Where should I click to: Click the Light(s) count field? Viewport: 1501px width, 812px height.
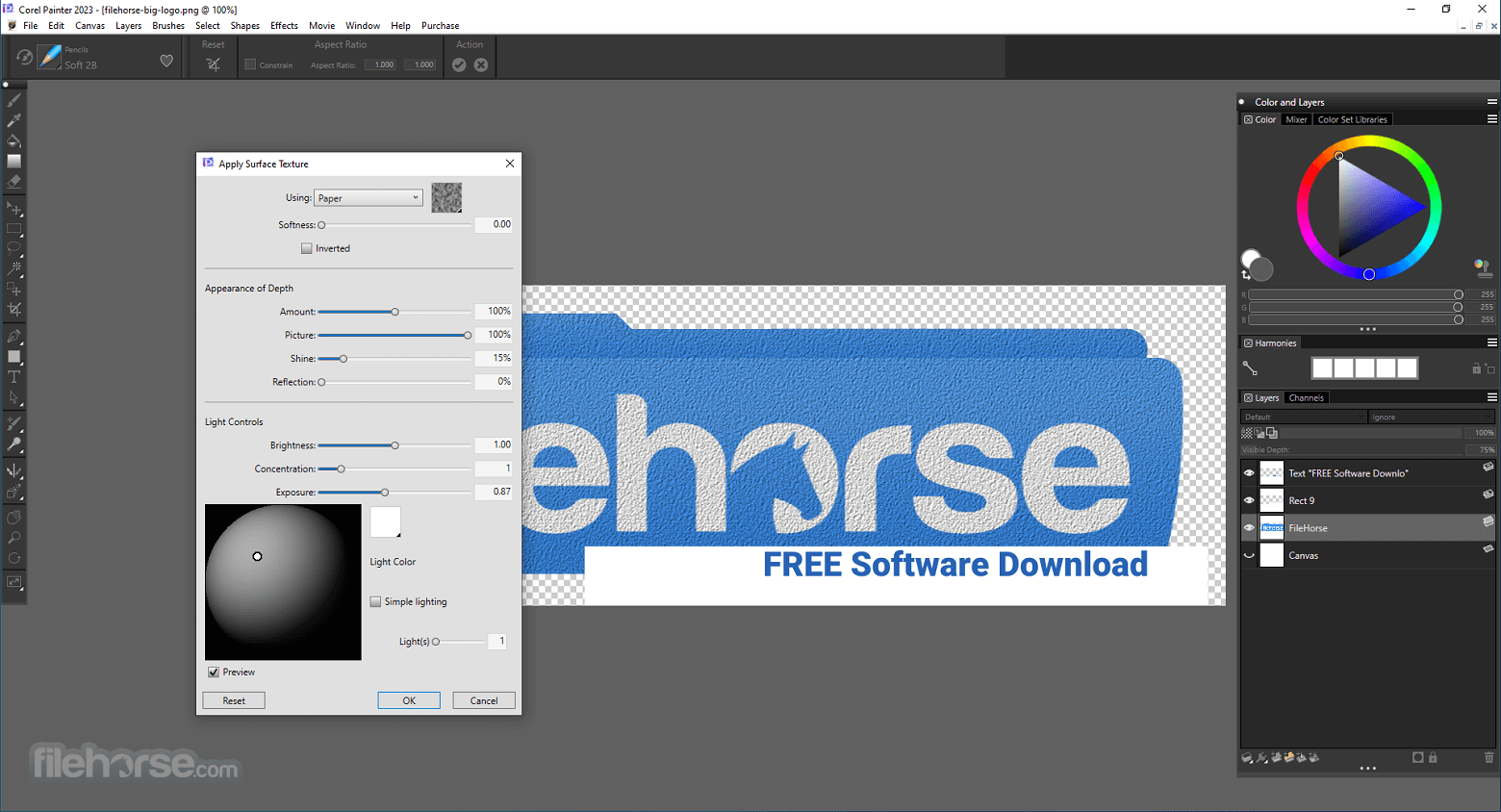497,641
